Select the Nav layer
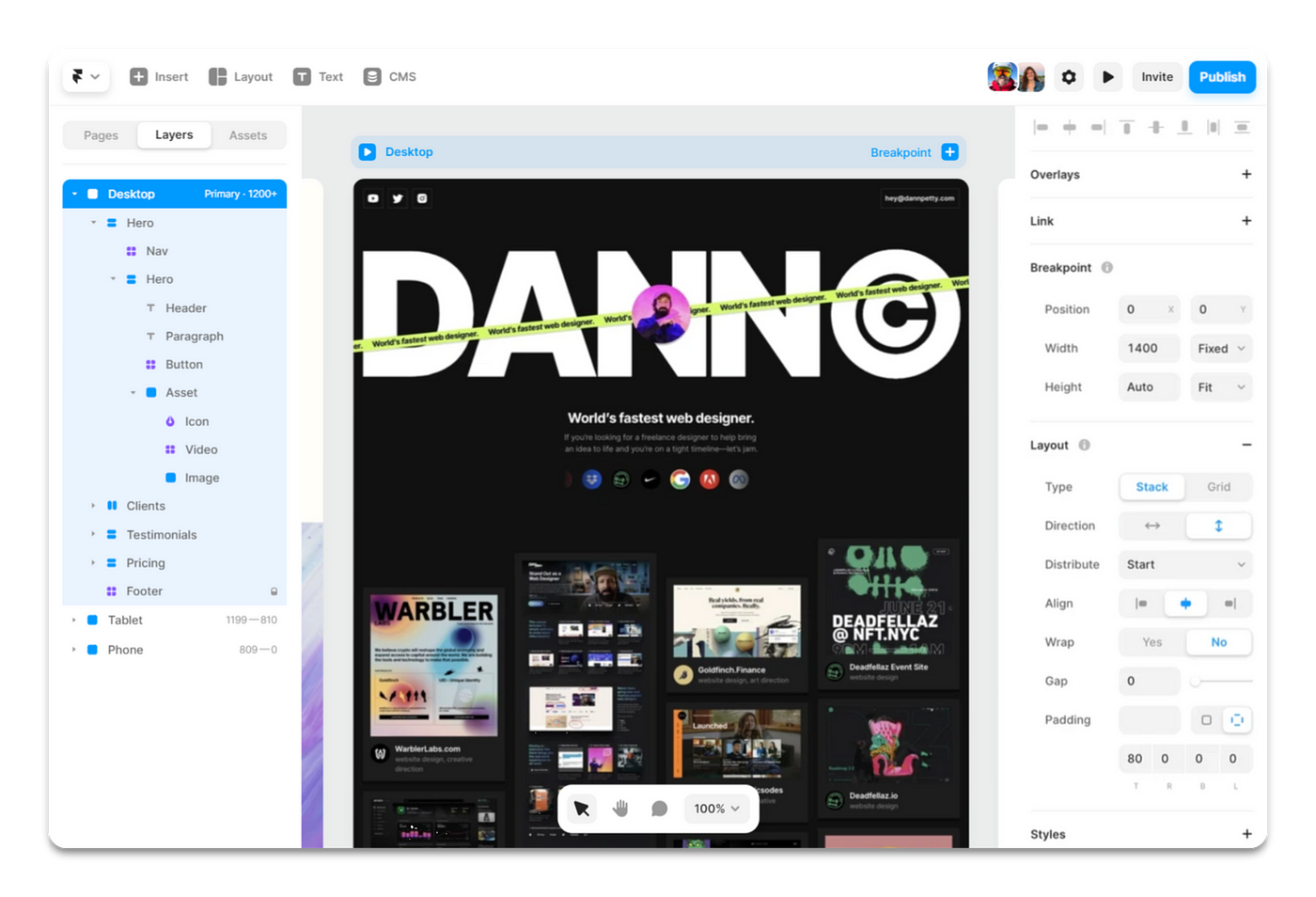Viewport: 1316px width, 897px height. (175, 251)
